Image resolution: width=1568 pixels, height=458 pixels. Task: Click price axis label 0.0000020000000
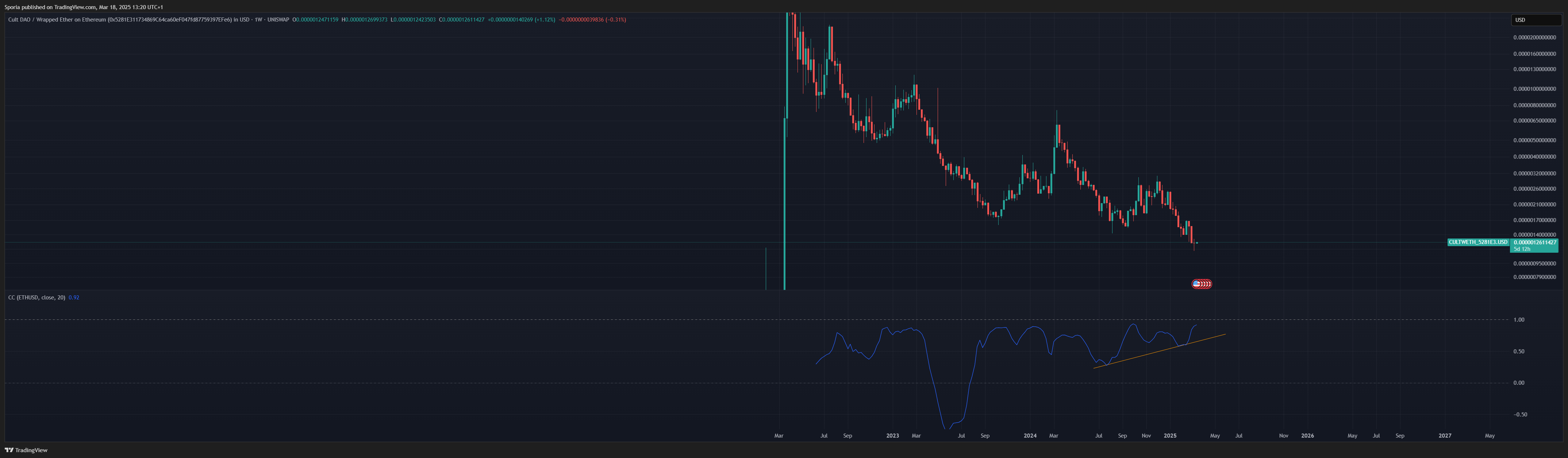[1534, 38]
